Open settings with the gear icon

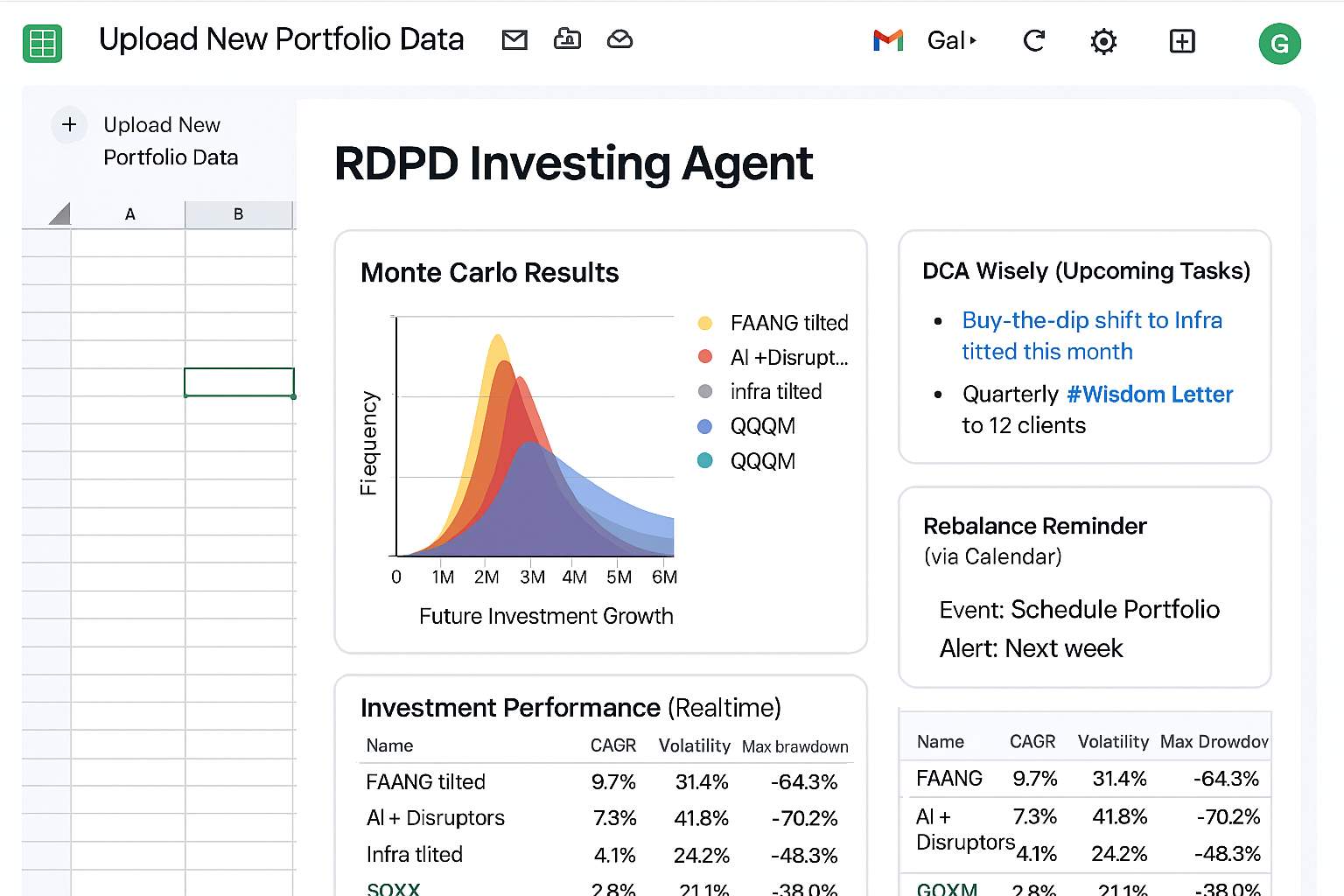pyautogui.click(x=1103, y=41)
